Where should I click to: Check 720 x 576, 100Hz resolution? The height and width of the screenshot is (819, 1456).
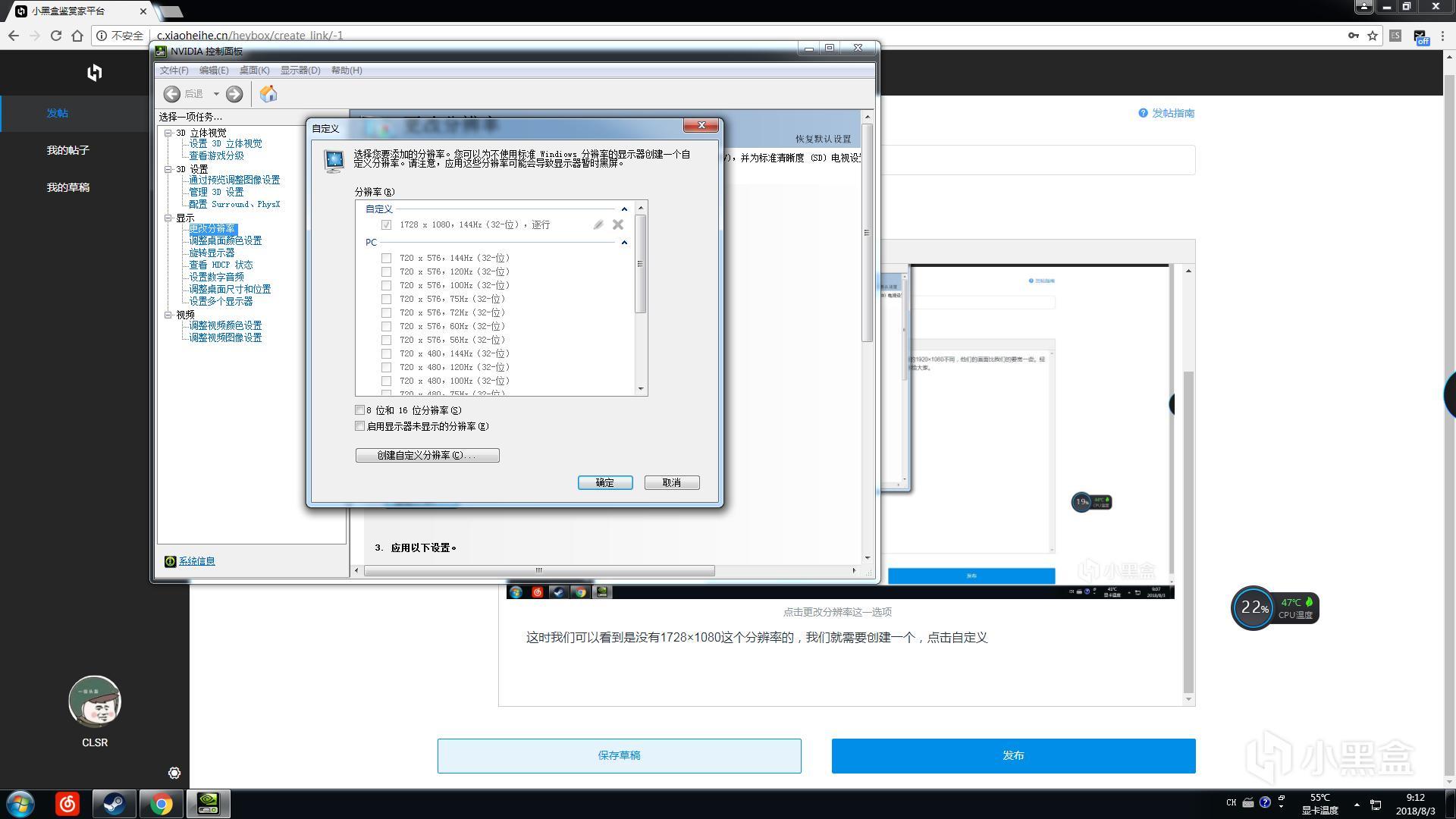click(x=387, y=285)
